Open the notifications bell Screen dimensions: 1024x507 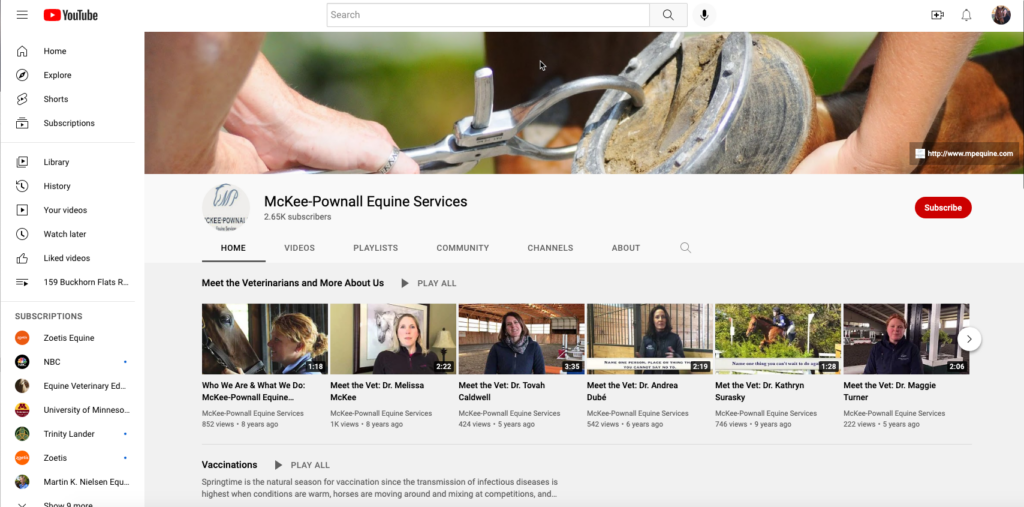[x=967, y=15]
